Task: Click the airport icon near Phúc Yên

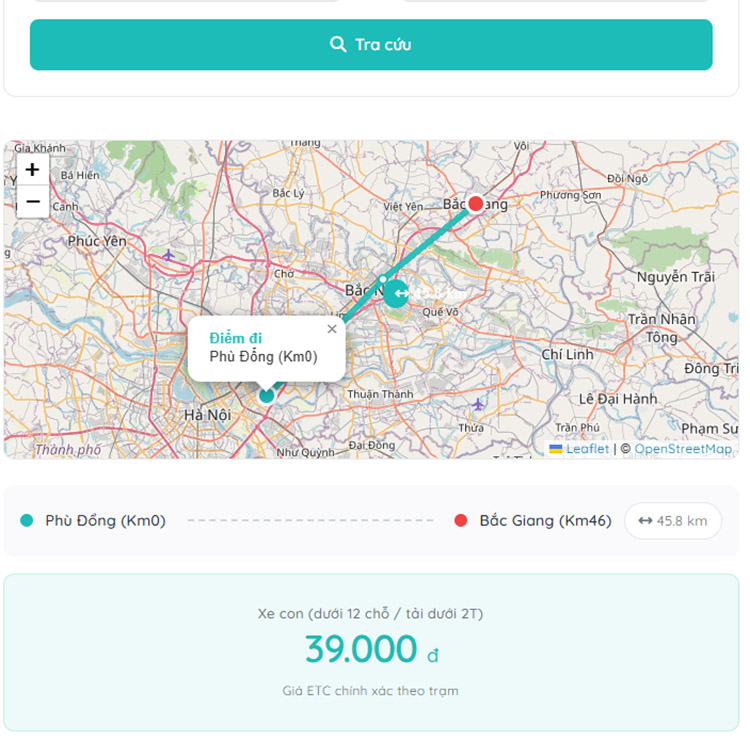Action: tap(169, 255)
